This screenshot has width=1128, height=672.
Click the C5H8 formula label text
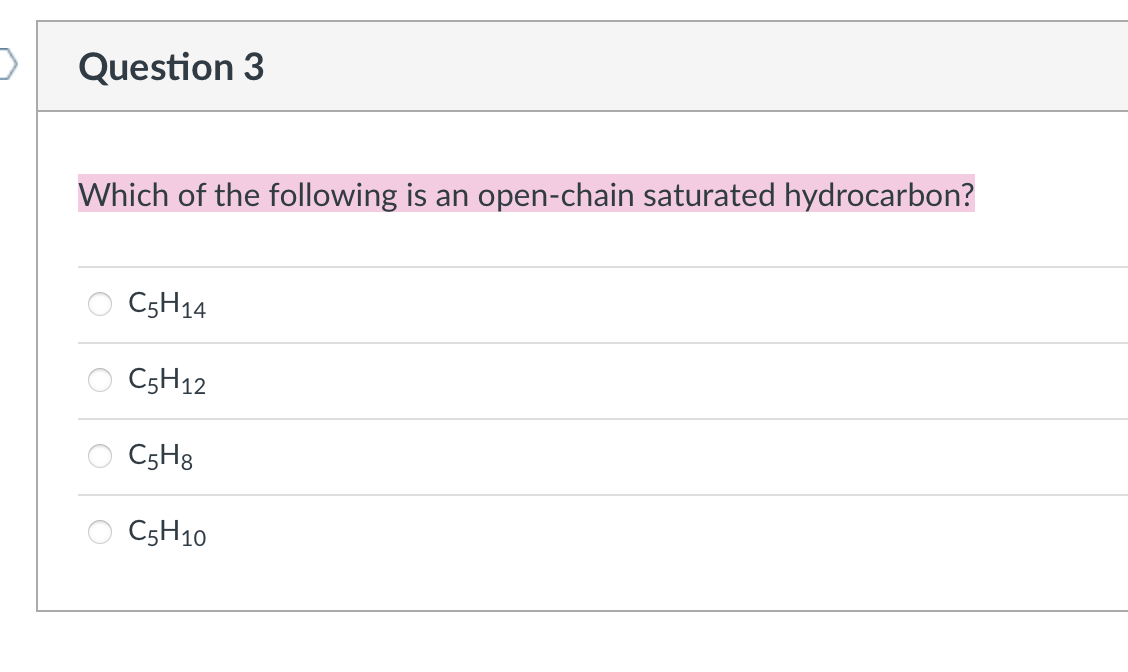pos(160,456)
